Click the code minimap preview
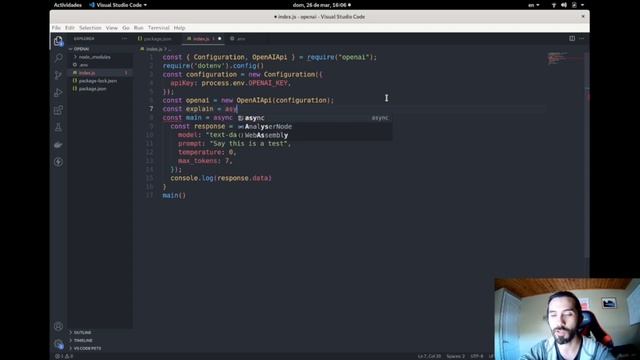Image resolution: width=640 pixels, height=360 pixels. pyautogui.click(x=565, y=58)
